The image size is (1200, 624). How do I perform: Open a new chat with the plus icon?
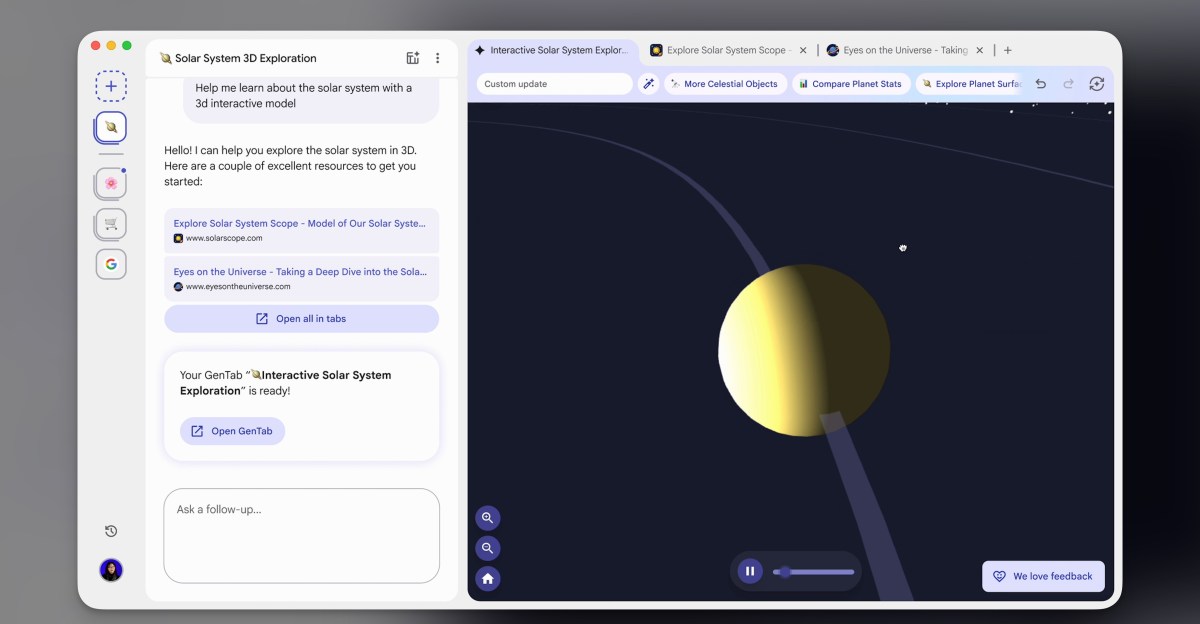tap(111, 86)
